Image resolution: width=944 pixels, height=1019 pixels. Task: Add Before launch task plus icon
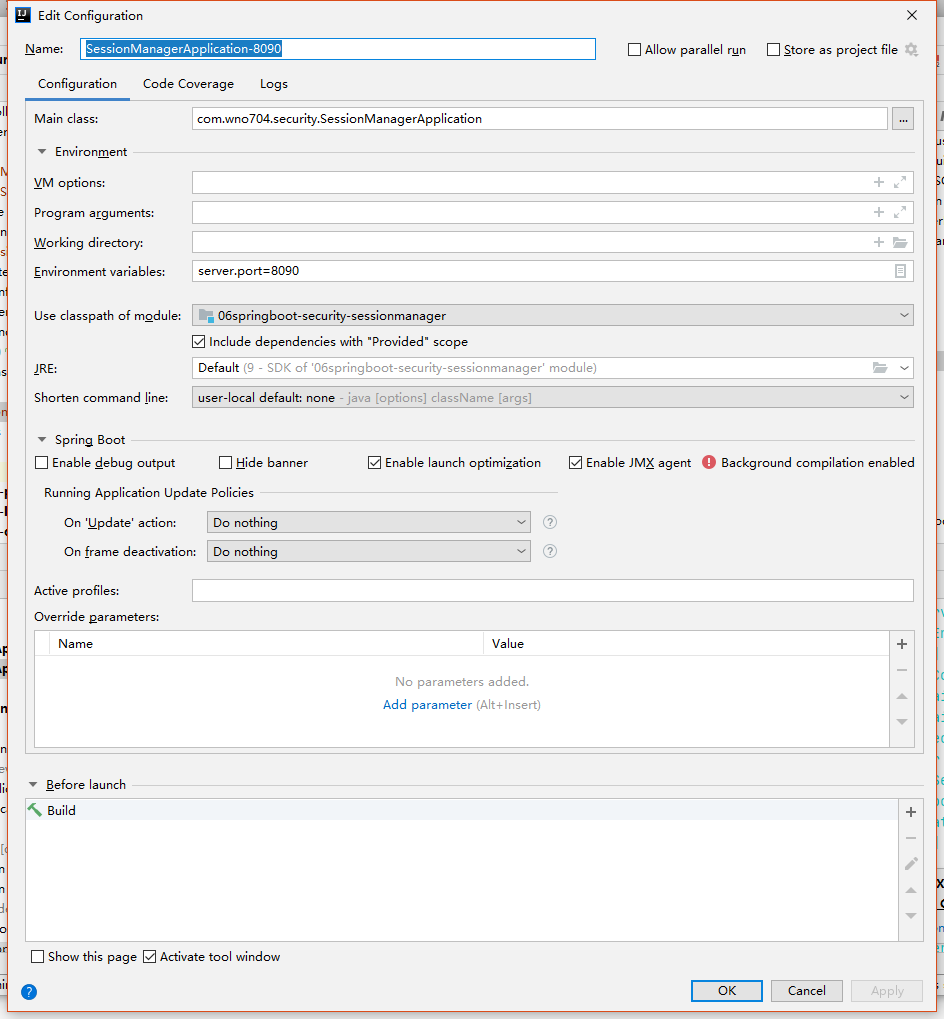point(910,812)
